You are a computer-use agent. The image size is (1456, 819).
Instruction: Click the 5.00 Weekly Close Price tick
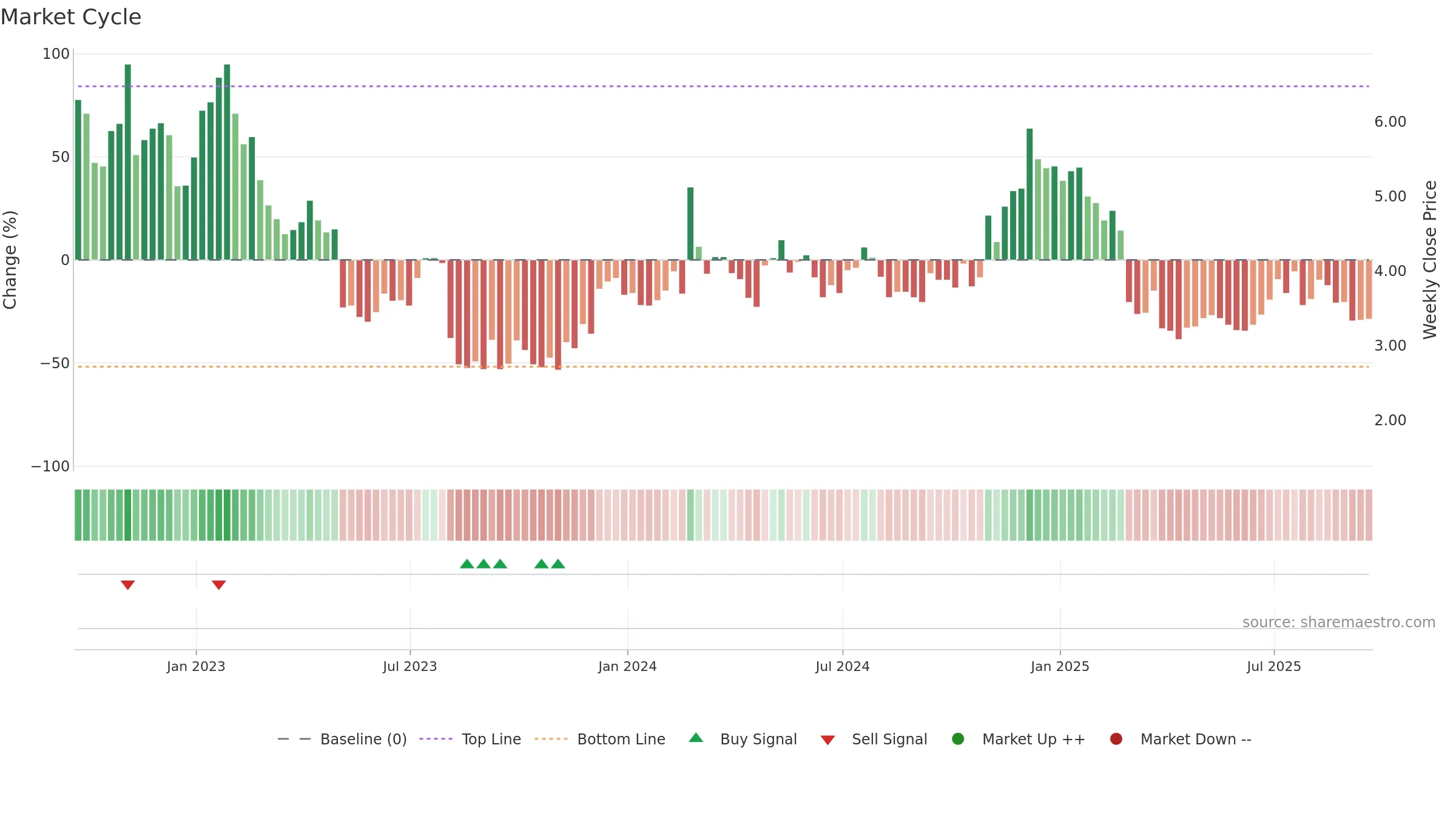1390,197
